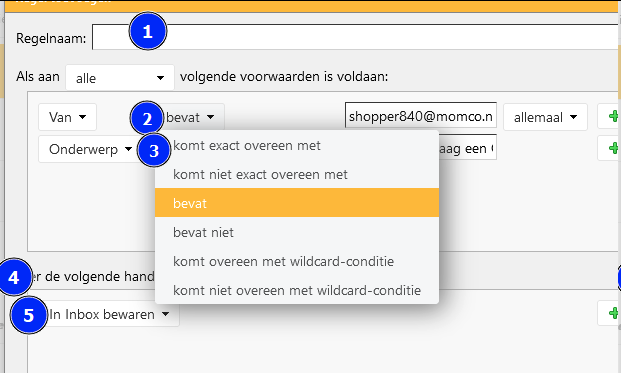Open 'In Inbox bewaren' action dropdown
Image resolution: width=621 pixels, height=373 pixels.
point(109,314)
